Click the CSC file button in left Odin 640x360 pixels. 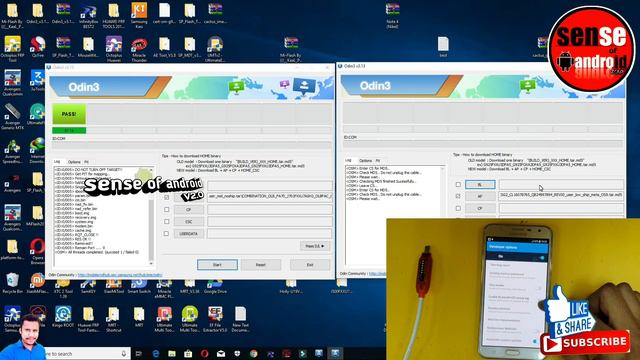[x=189, y=222]
